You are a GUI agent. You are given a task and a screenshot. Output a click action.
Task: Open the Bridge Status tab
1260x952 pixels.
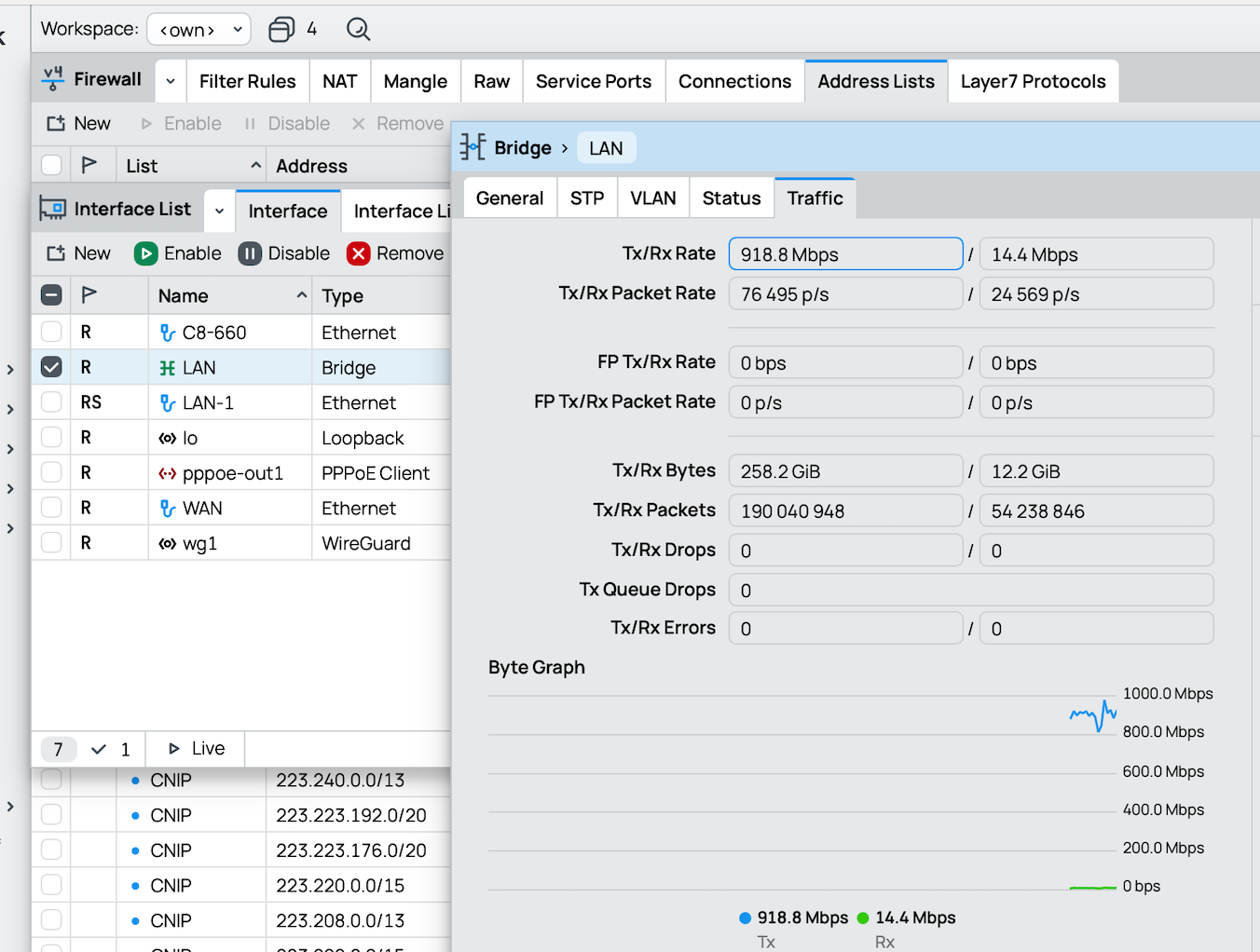(x=732, y=197)
